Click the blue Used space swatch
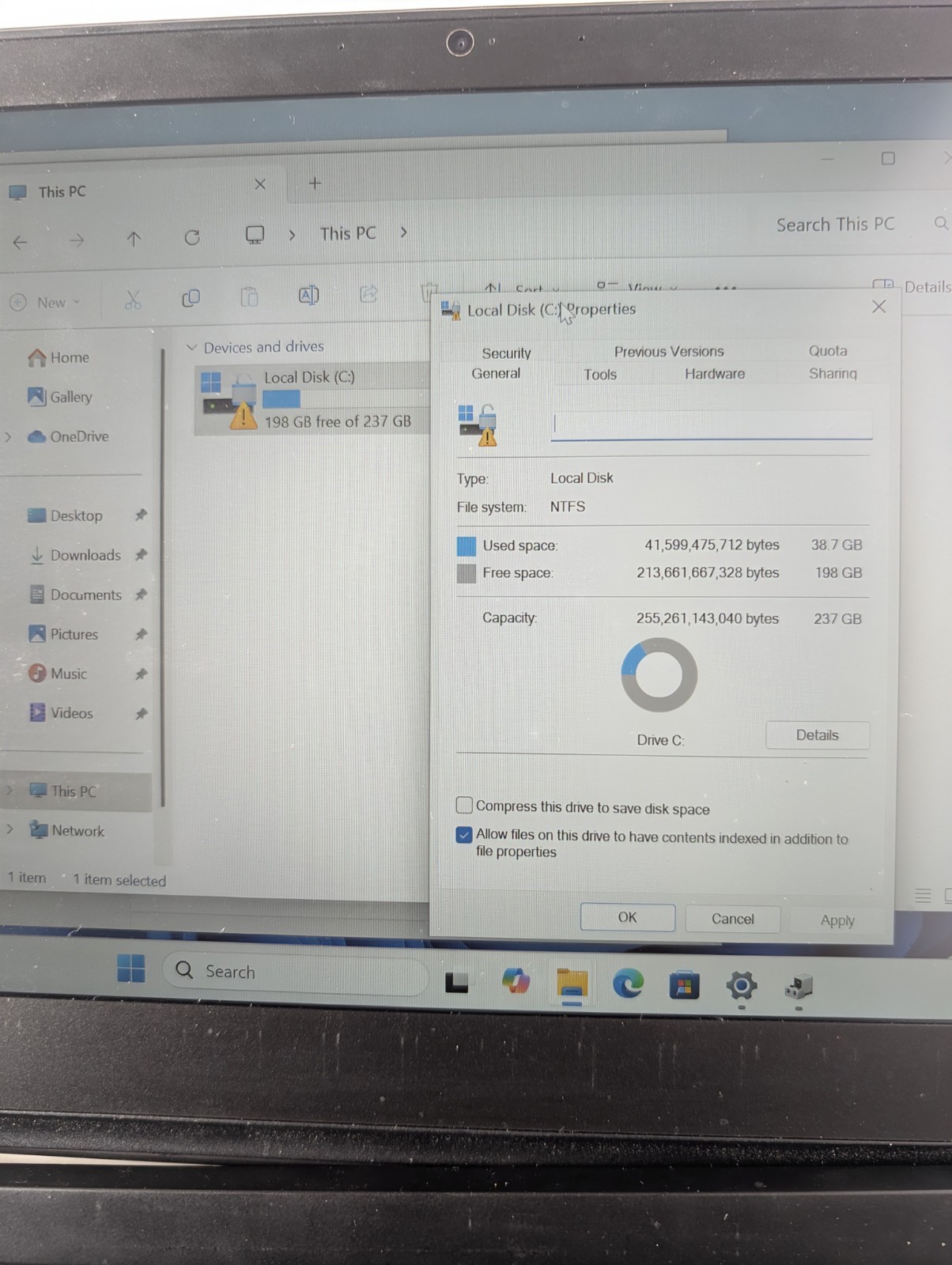Screen dimensions: 952x1265 pos(467,546)
